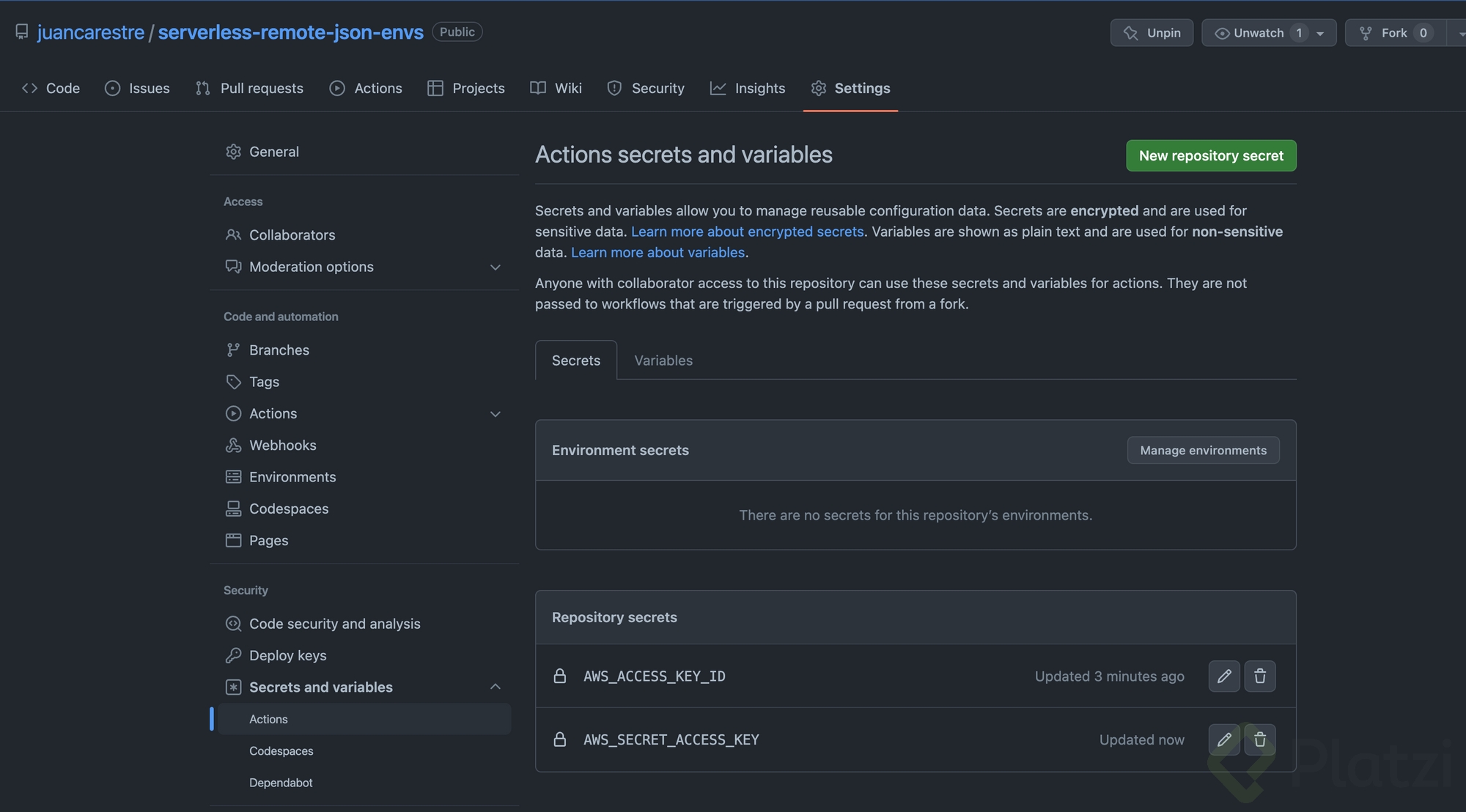Click the Fork count badge
This screenshot has width=1466, height=812.
click(1423, 33)
